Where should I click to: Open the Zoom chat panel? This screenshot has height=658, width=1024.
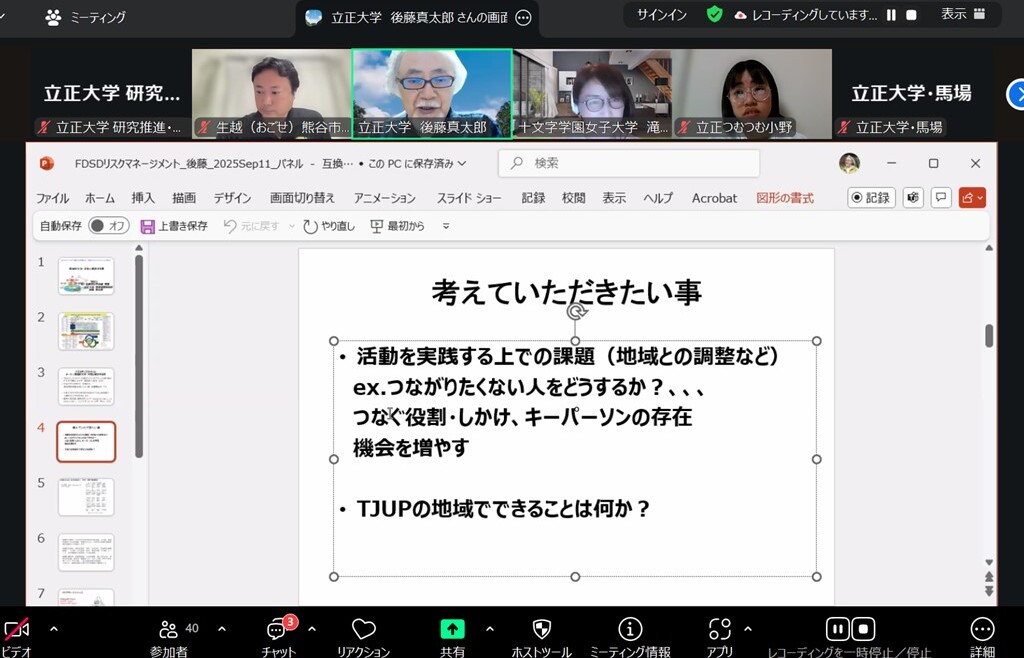click(x=276, y=630)
